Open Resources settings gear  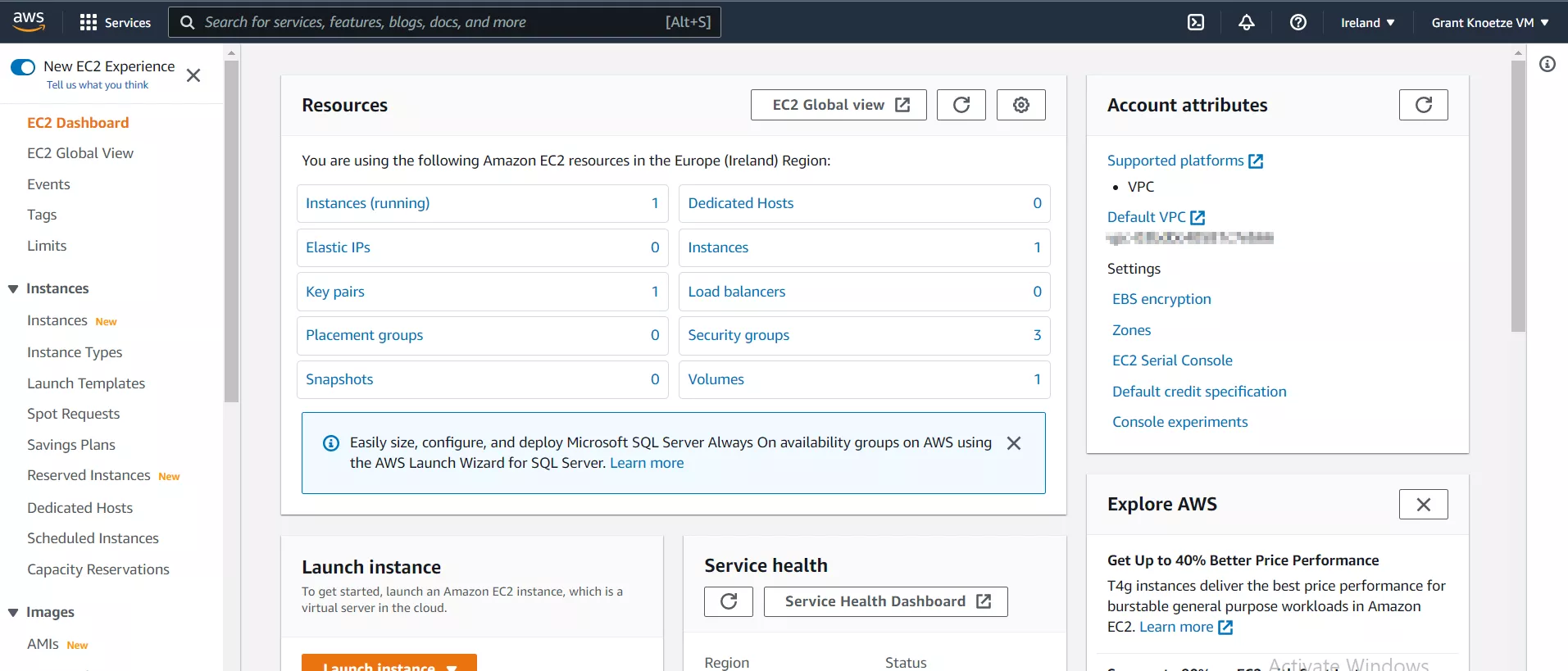pyautogui.click(x=1021, y=105)
